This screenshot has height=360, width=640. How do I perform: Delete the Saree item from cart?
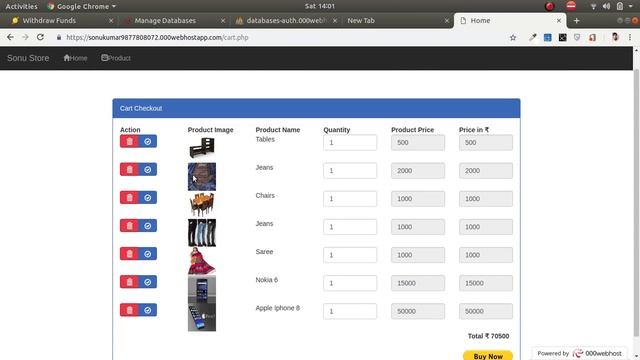tap(129, 254)
